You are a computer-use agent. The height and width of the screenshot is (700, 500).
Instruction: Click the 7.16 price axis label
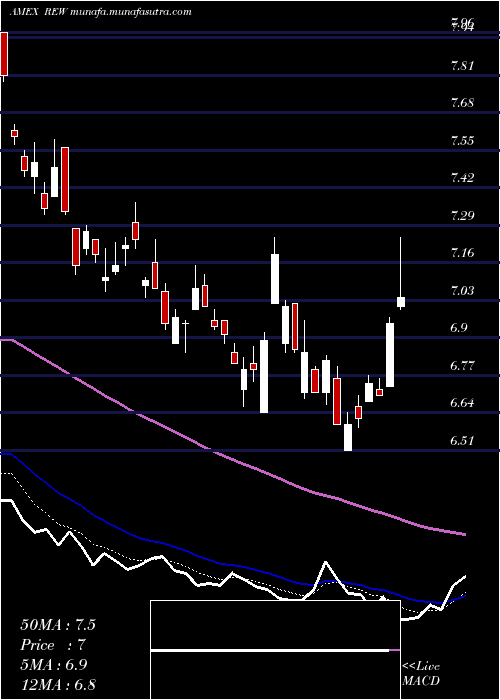pyautogui.click(x=462, y=253)
